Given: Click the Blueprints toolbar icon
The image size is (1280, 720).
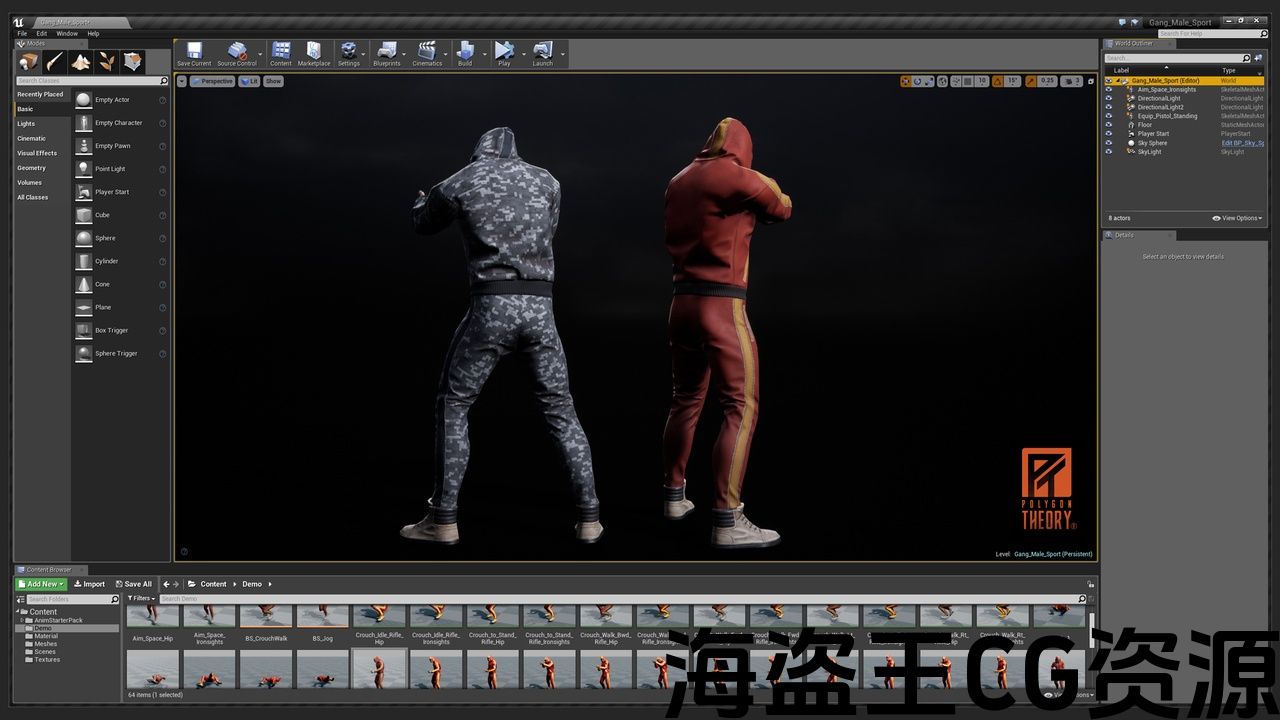Looking at the screenshot, I should 386,51.
